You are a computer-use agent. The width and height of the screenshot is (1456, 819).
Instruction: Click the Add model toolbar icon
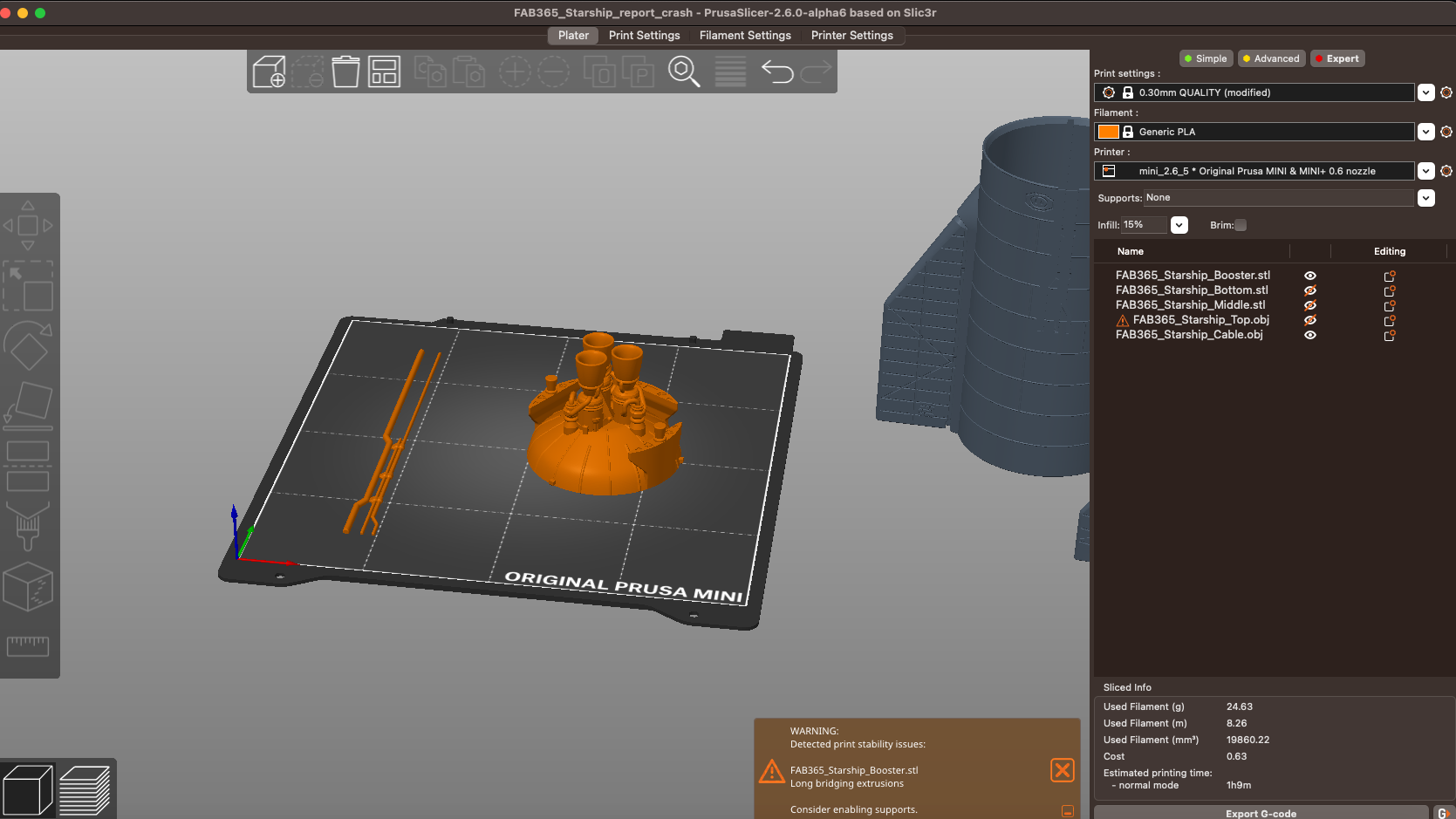[269, 72]
